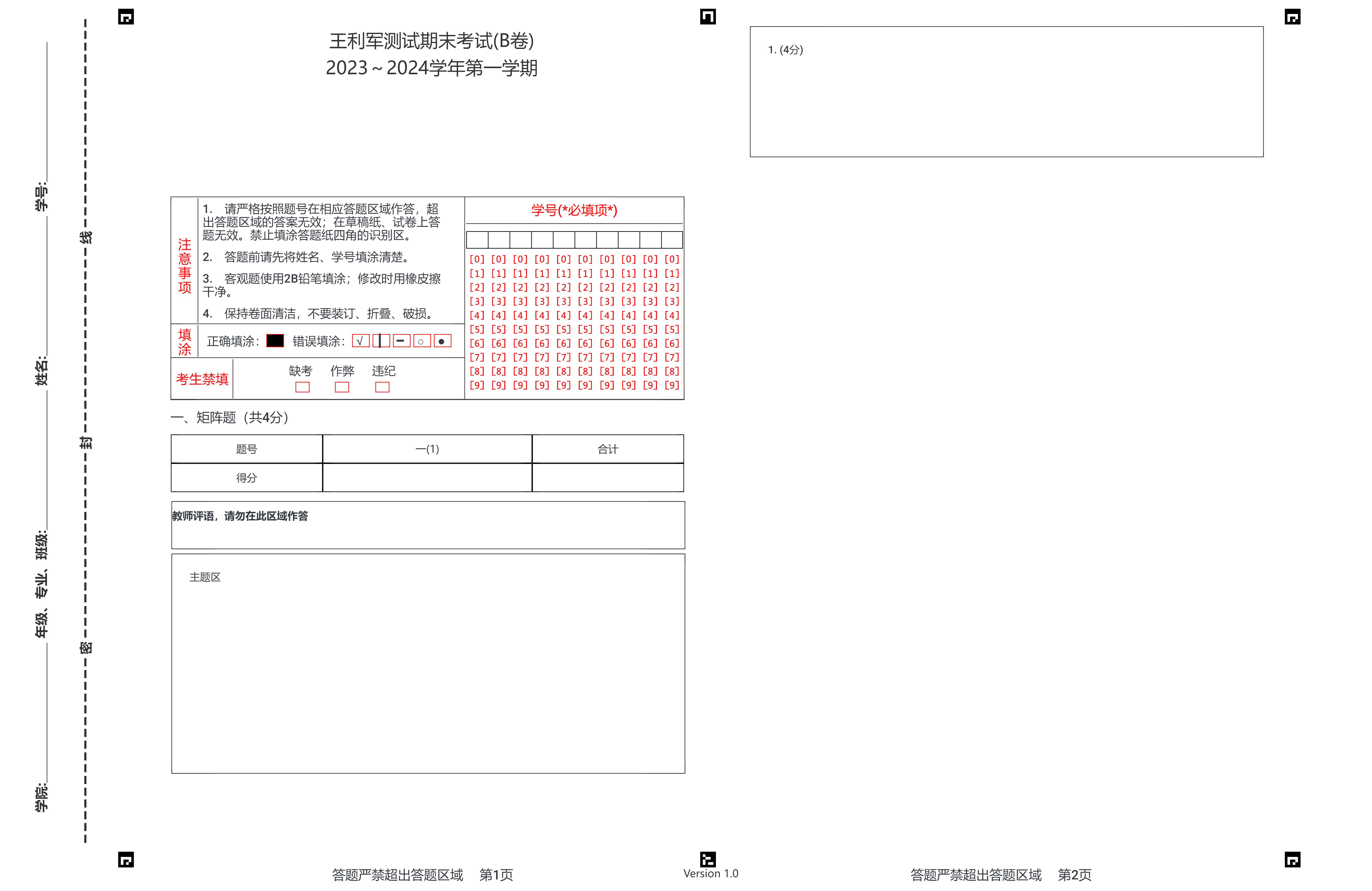Click the 学号(*必填项*) header
The height and width of the screenshot is (891, 1372).
point(574,210)
